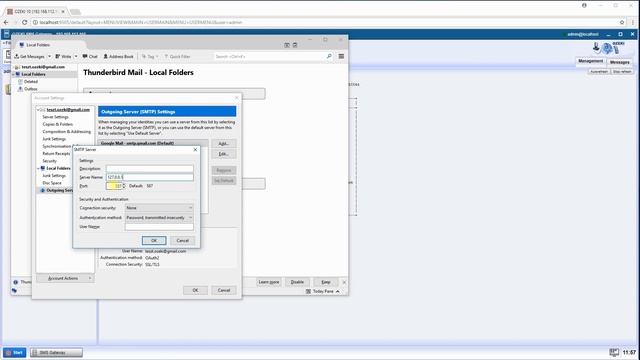Image resolution: width=640 pixels, height=360 pixels.
Task: Select Security in Account Settings tree
Action: click(x=49, y=161)
